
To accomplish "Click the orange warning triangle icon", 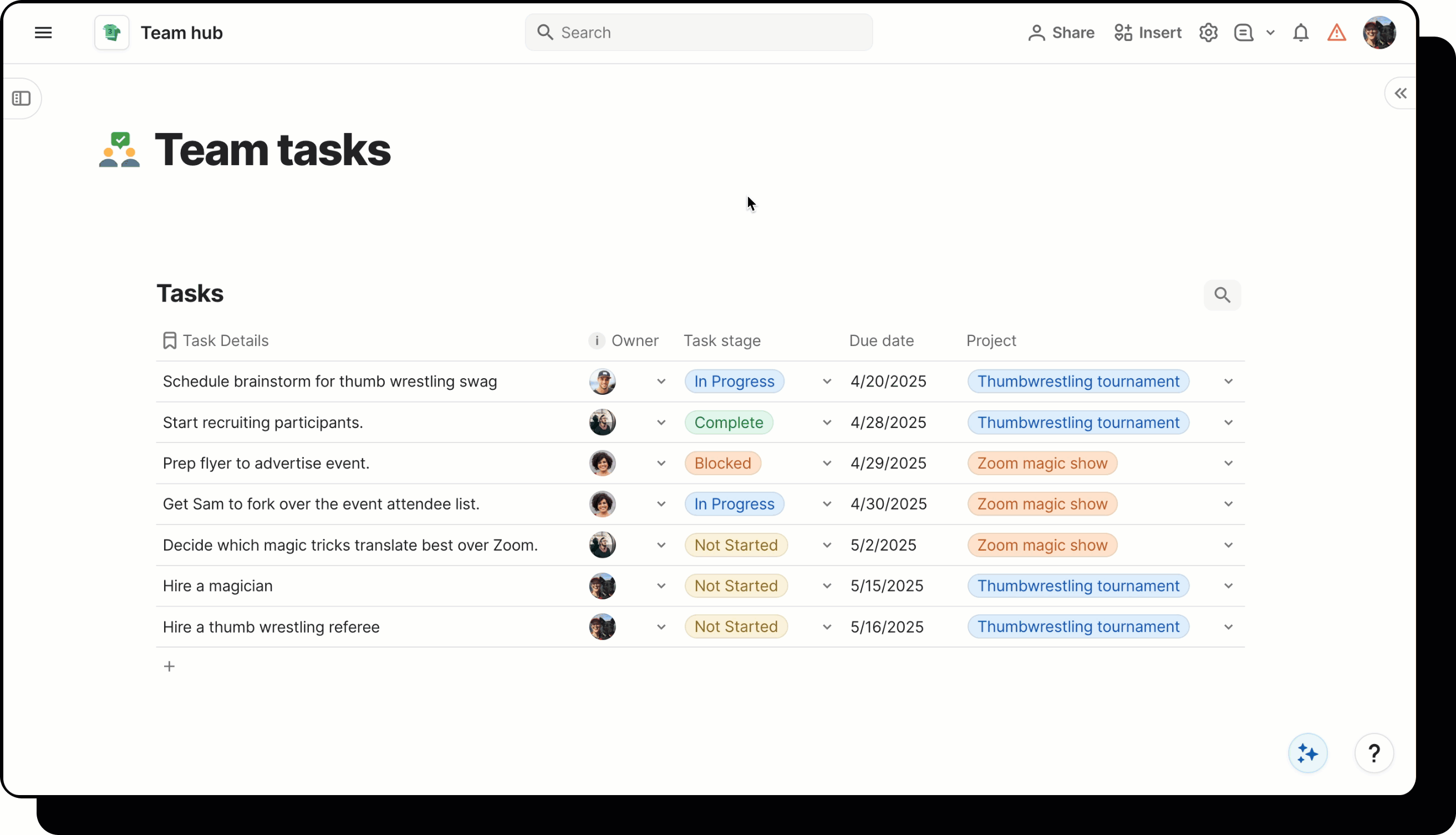I will coord(1337,33).
